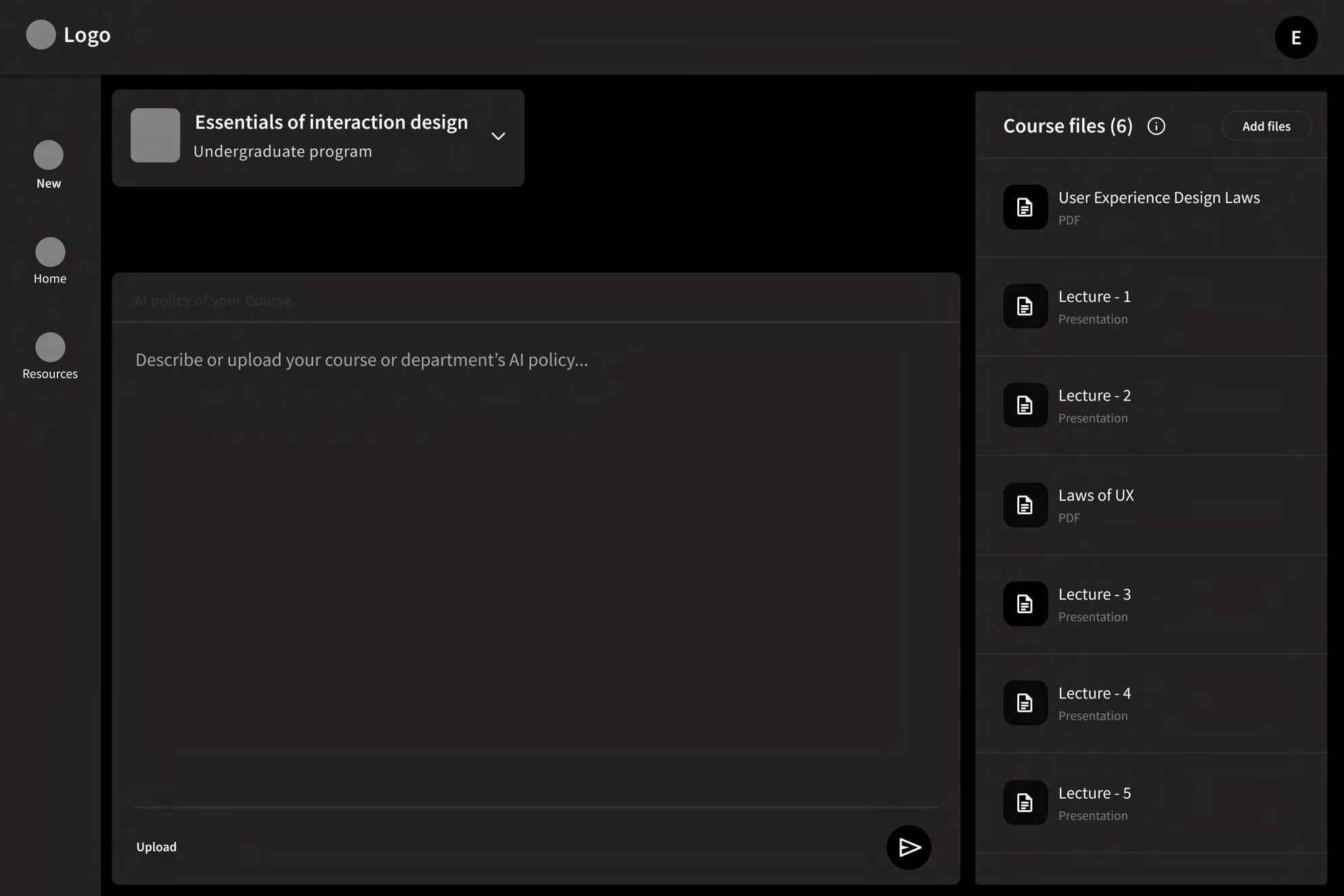Click the User Experience Design Laws file icon
1344x896 pixels.
tap(1025, 207)
